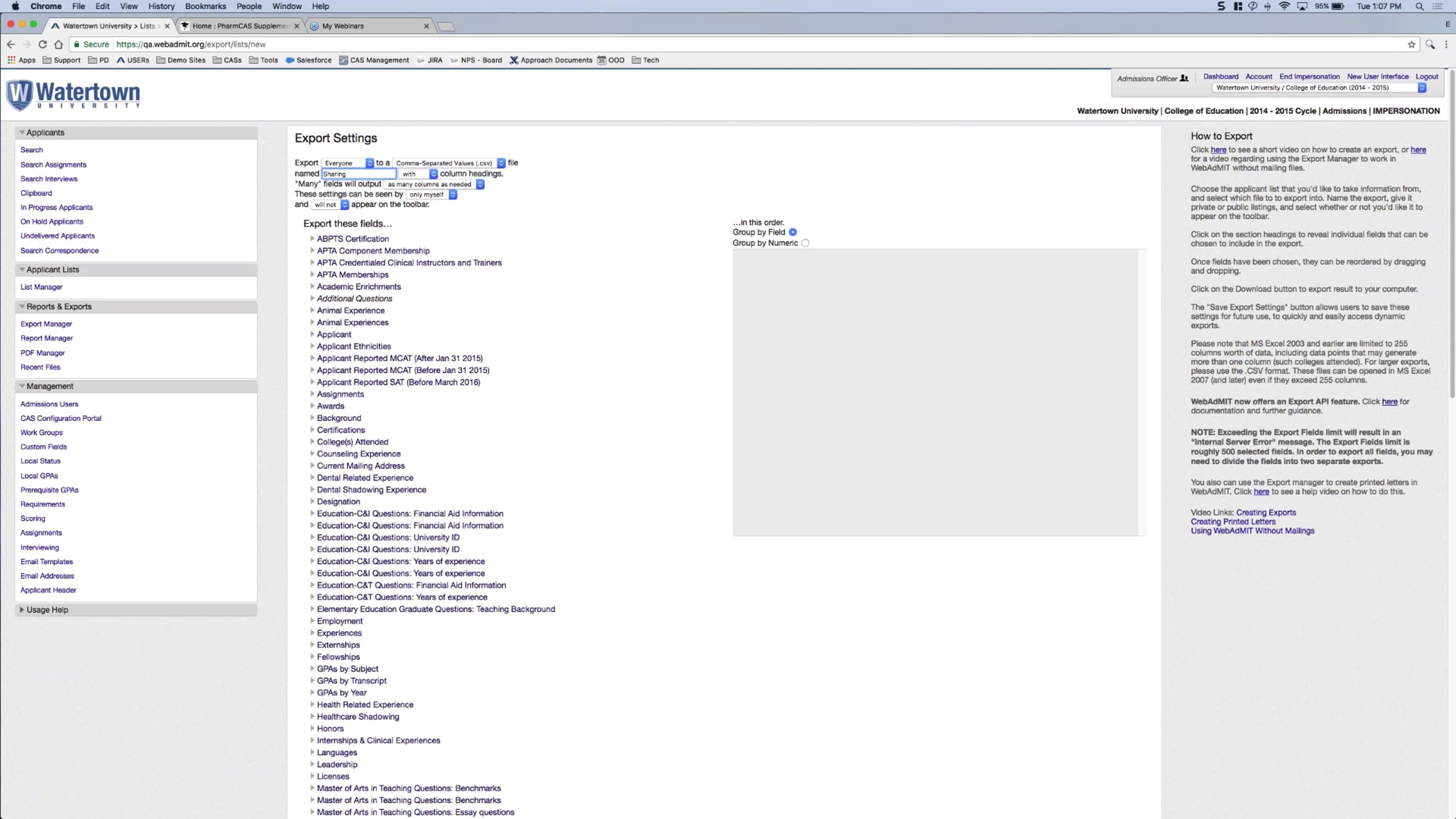
Task: Click the browser home icon
Action: tap(58, 44)
